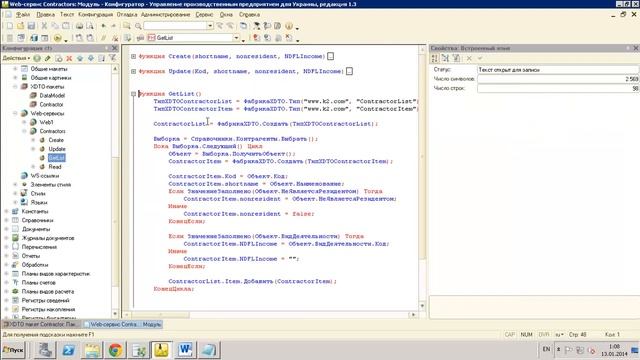
Task: Open the GetList procedure dropdown list
Action: [236, 38]
